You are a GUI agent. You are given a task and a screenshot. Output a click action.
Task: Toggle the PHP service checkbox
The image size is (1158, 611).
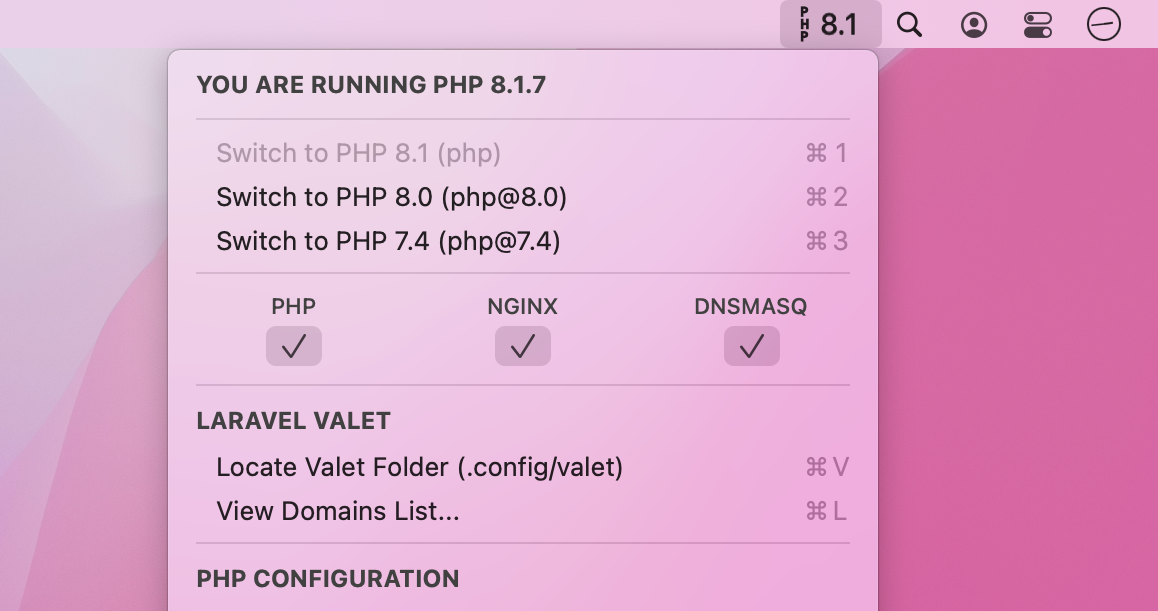(294, 346)
